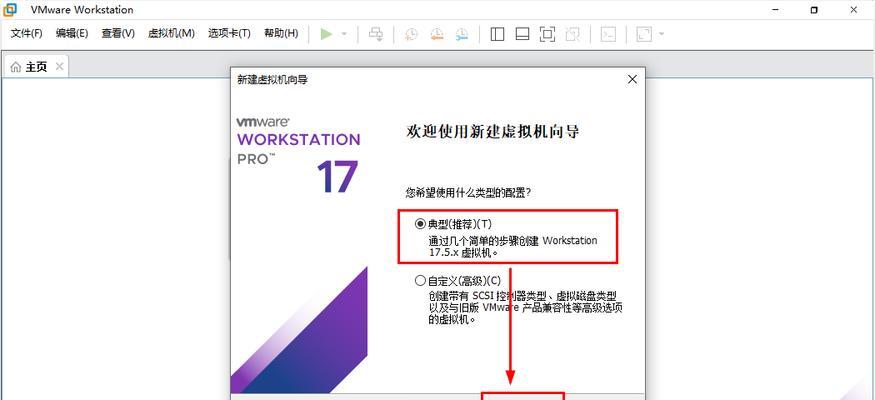This screenshot has height=400, width=875.
Task: Select the 自定义(高级)(C) radio option
Action: coord(420,280)
